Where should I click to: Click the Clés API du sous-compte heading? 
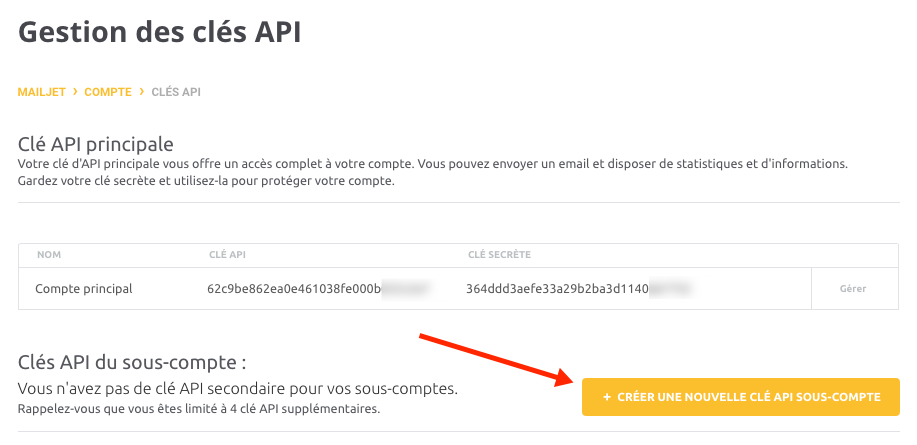132,363
